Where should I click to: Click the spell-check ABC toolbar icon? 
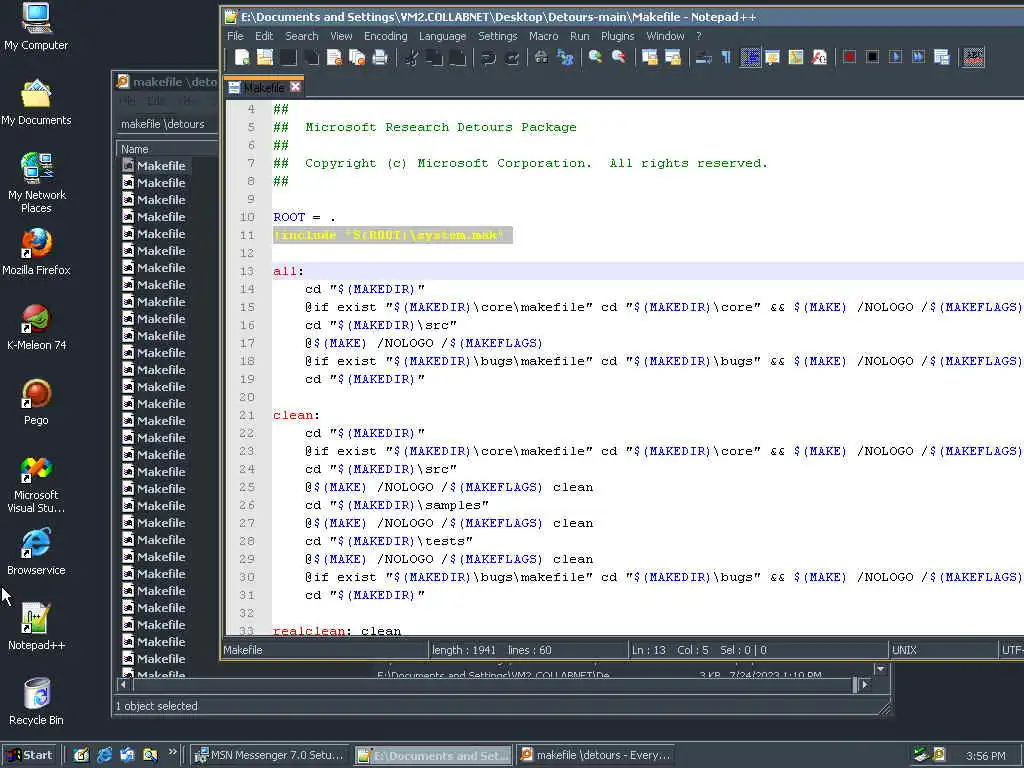pyautogui.click(x=973, y=57)
